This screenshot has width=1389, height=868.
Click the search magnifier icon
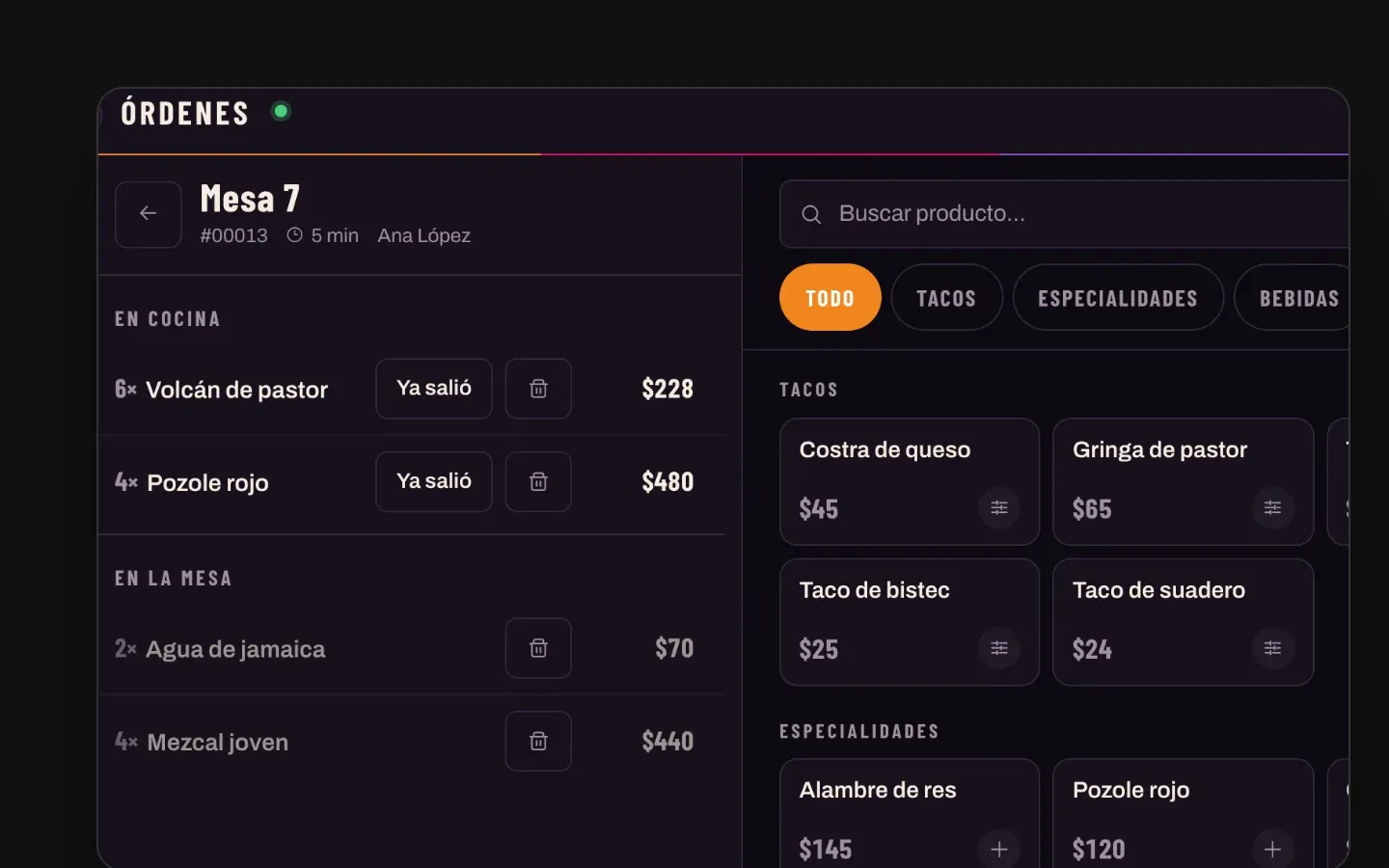pyautogui.click(x=811, y=214)
